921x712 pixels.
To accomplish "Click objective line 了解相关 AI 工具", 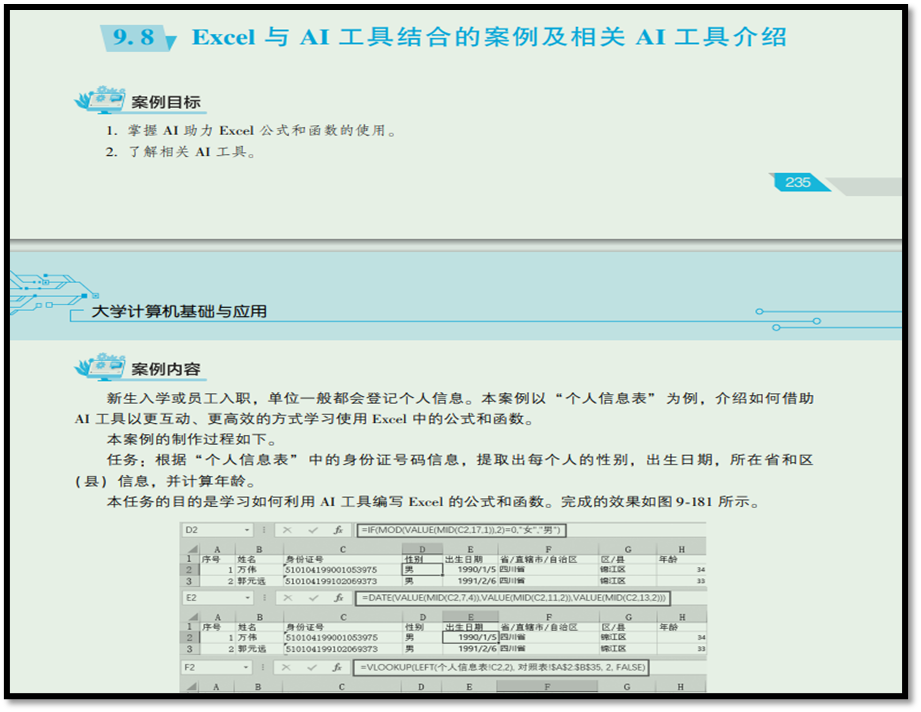I will [181, 152].
